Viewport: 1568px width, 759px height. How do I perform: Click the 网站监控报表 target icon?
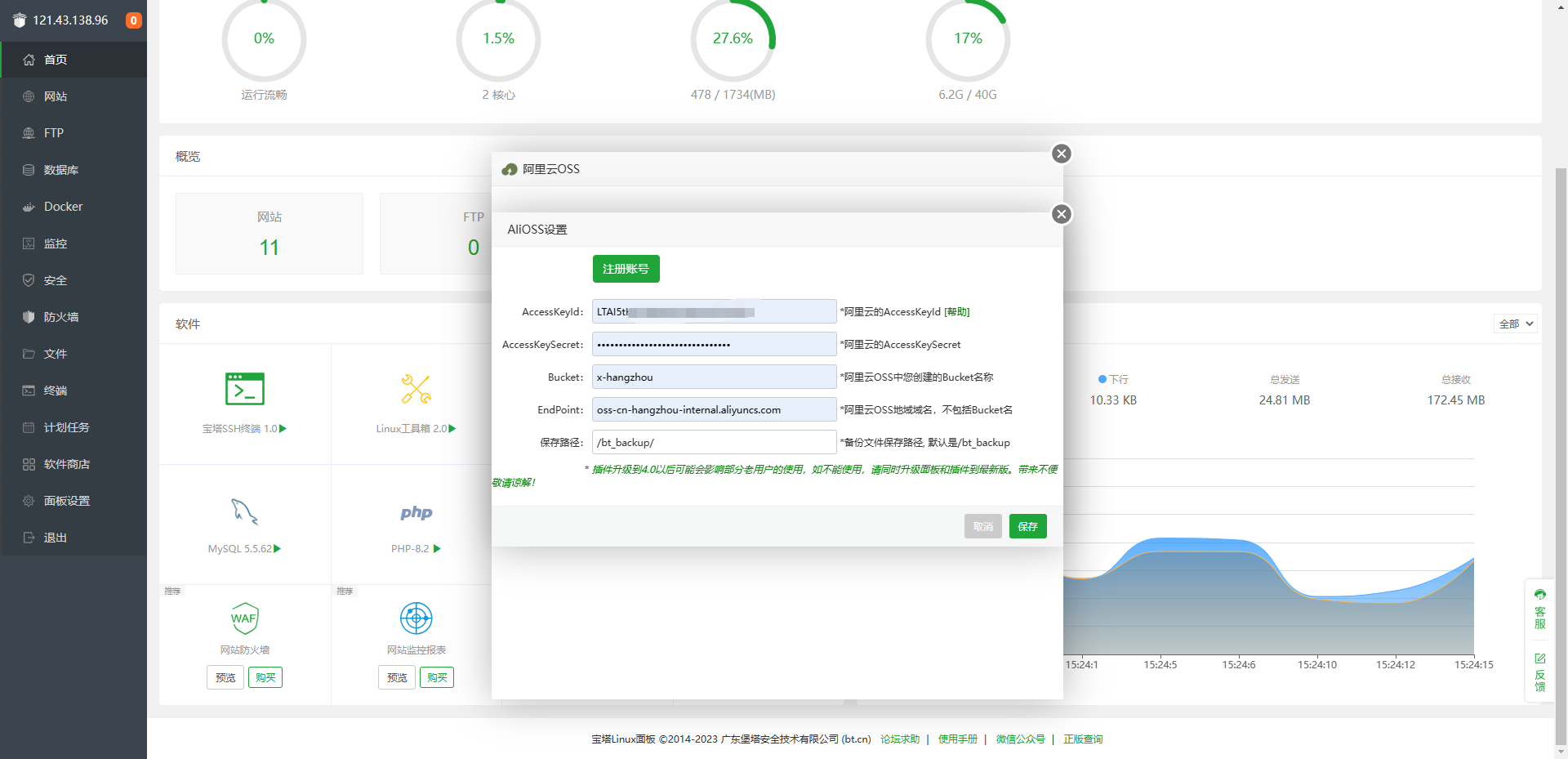coord(416,618)
